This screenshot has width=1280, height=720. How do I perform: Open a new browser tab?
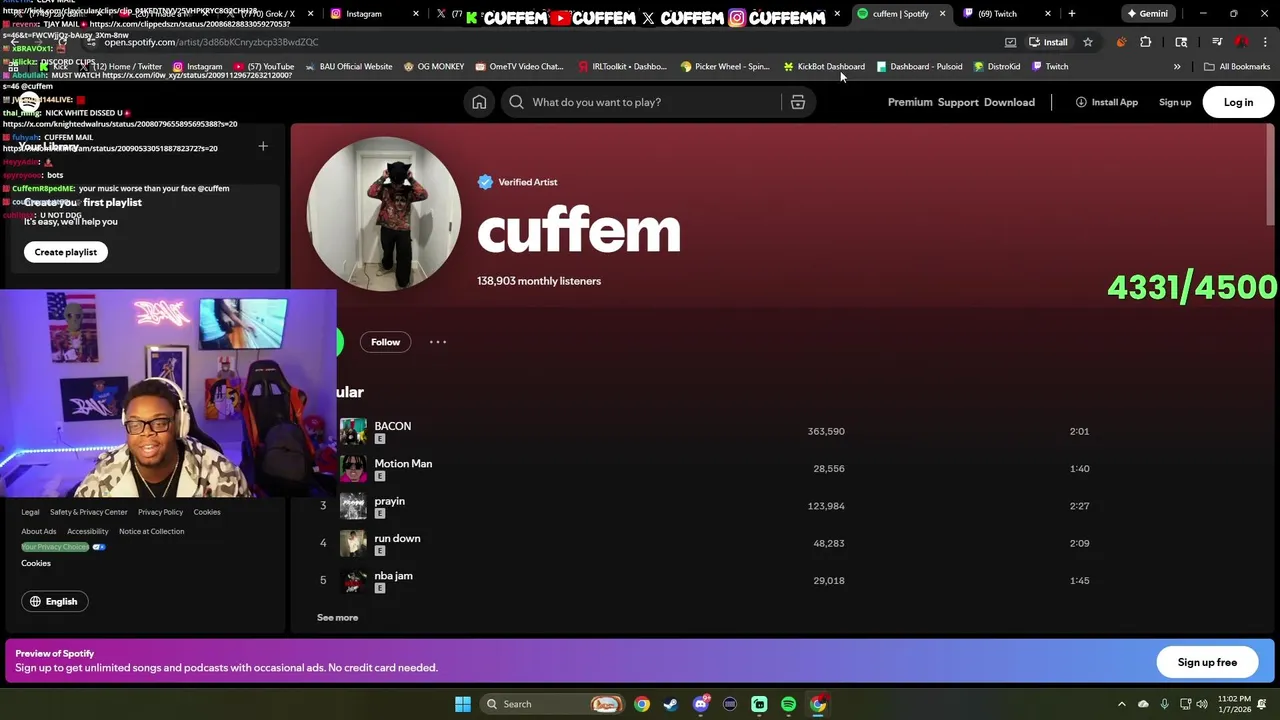click(1071, 14)
